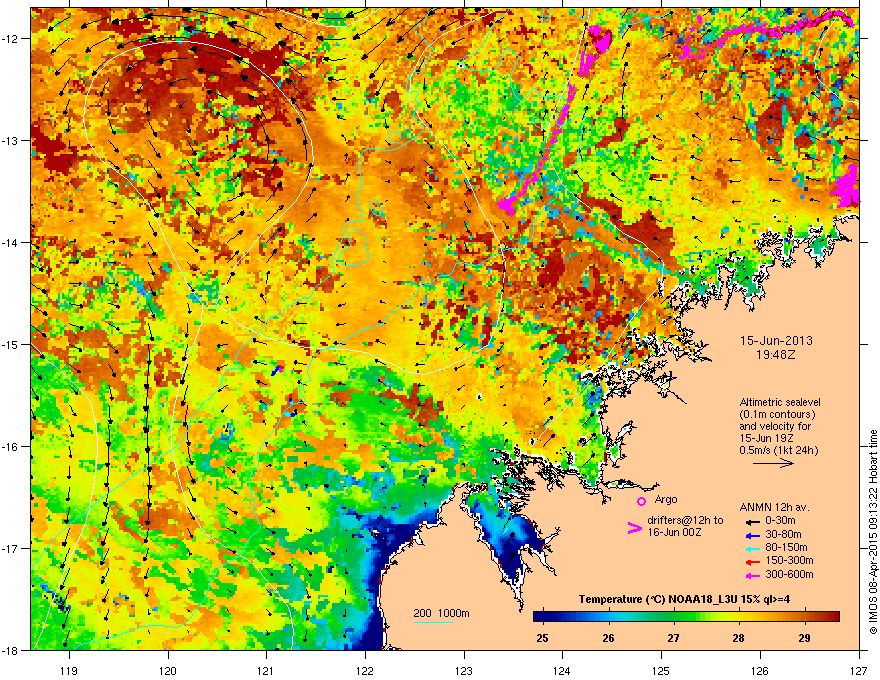Click the temperature colorbar near 29 degrees

pyautogui.click(x=805, y=617)
